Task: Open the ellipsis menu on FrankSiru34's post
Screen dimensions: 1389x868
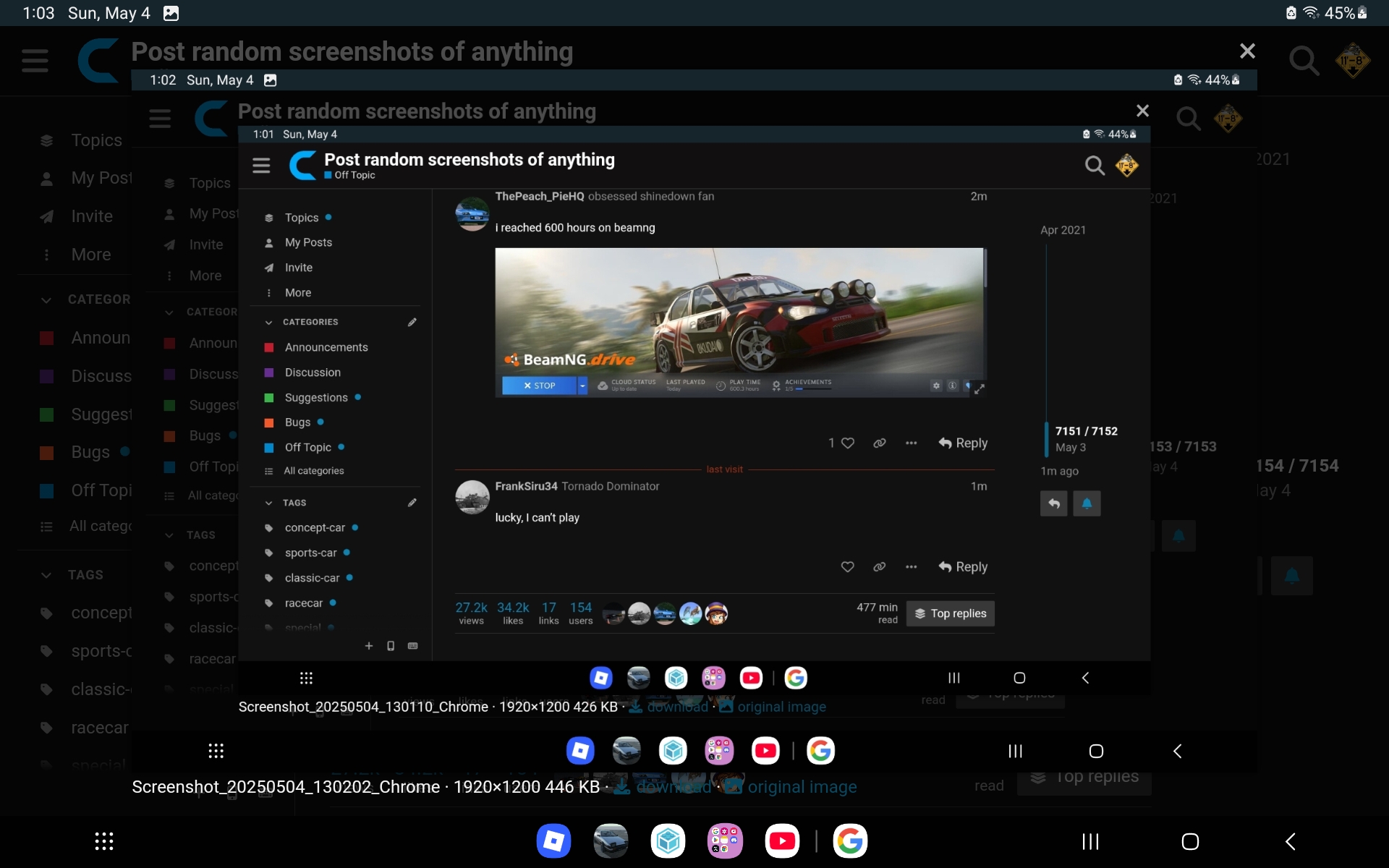Action: [911, 567]
